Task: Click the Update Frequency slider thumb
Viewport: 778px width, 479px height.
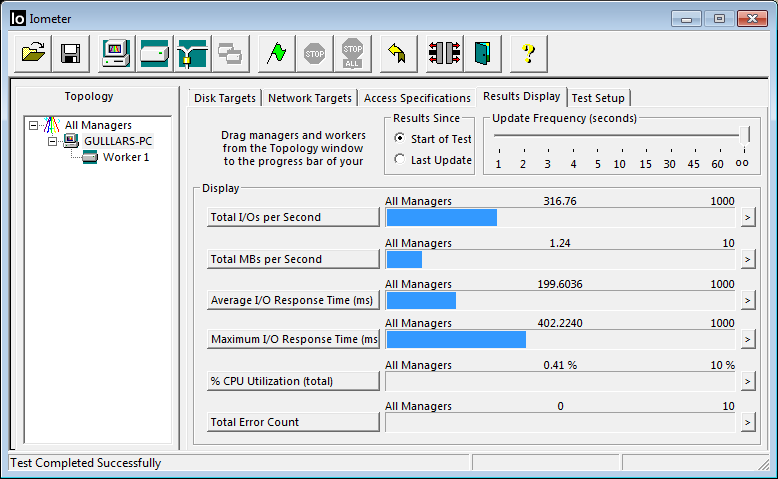Action: pos(744,135)
